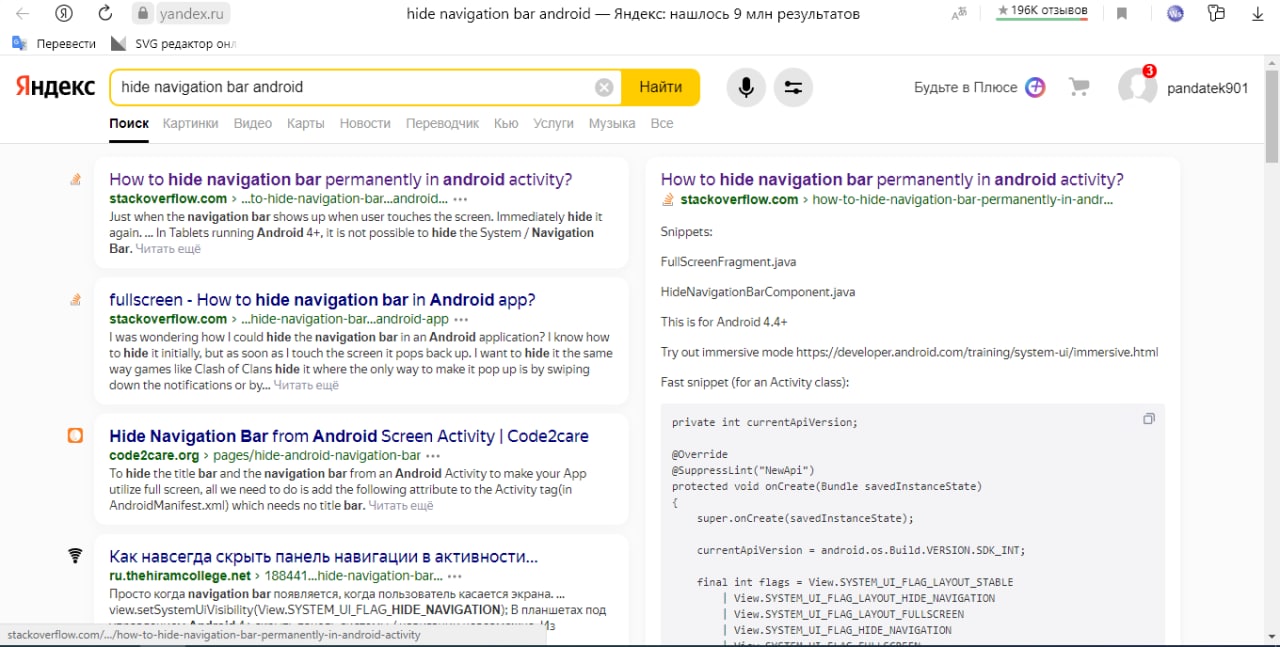Screen dimensions: 1280x647
Task: Open the pandatek901 account name
Action: coord(1208,88)
